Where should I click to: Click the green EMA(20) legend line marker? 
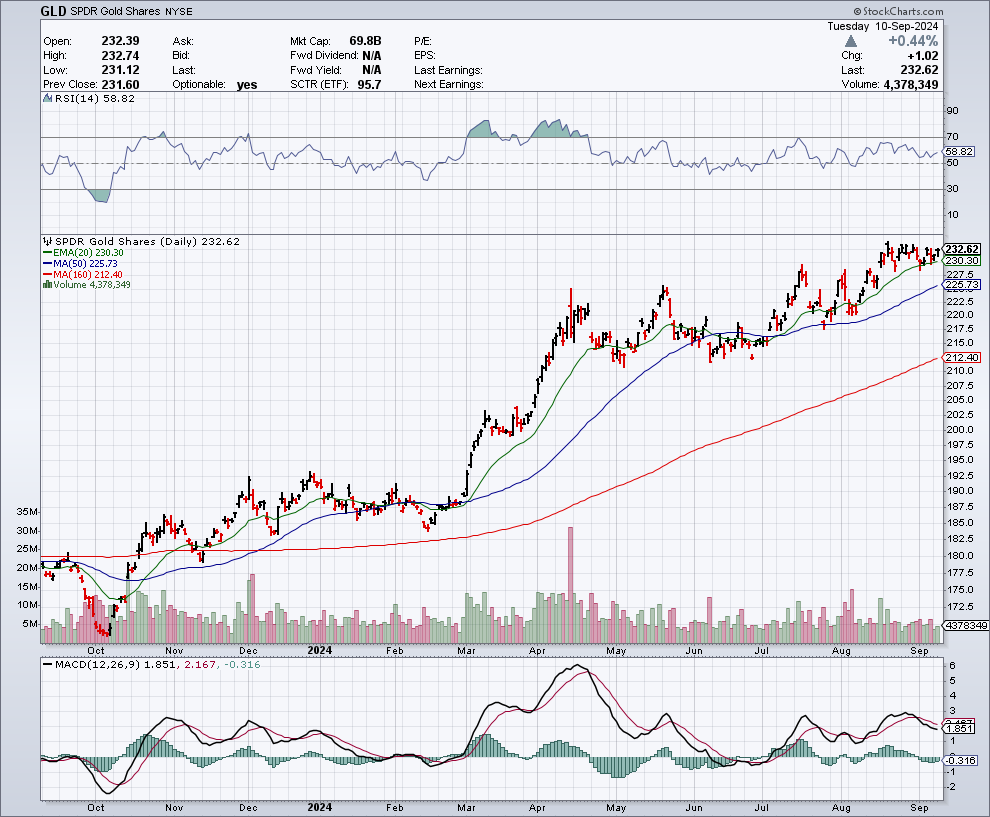46,252
